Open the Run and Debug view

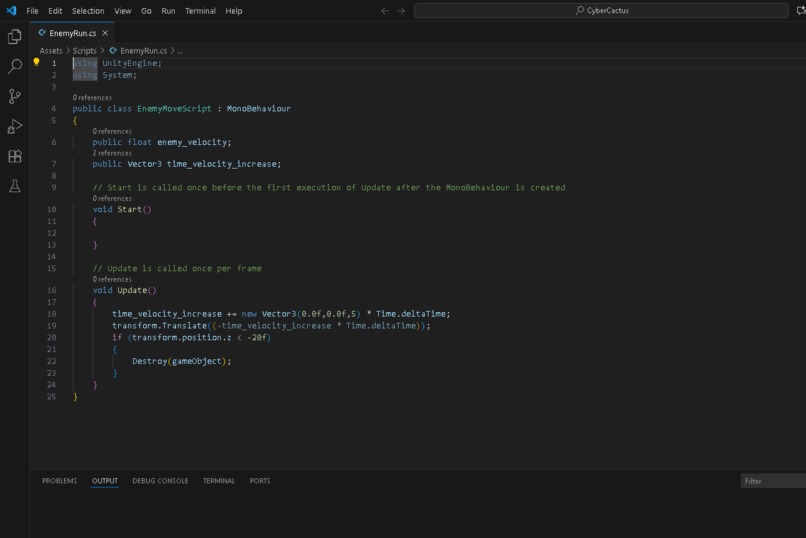tap(14, 126)
